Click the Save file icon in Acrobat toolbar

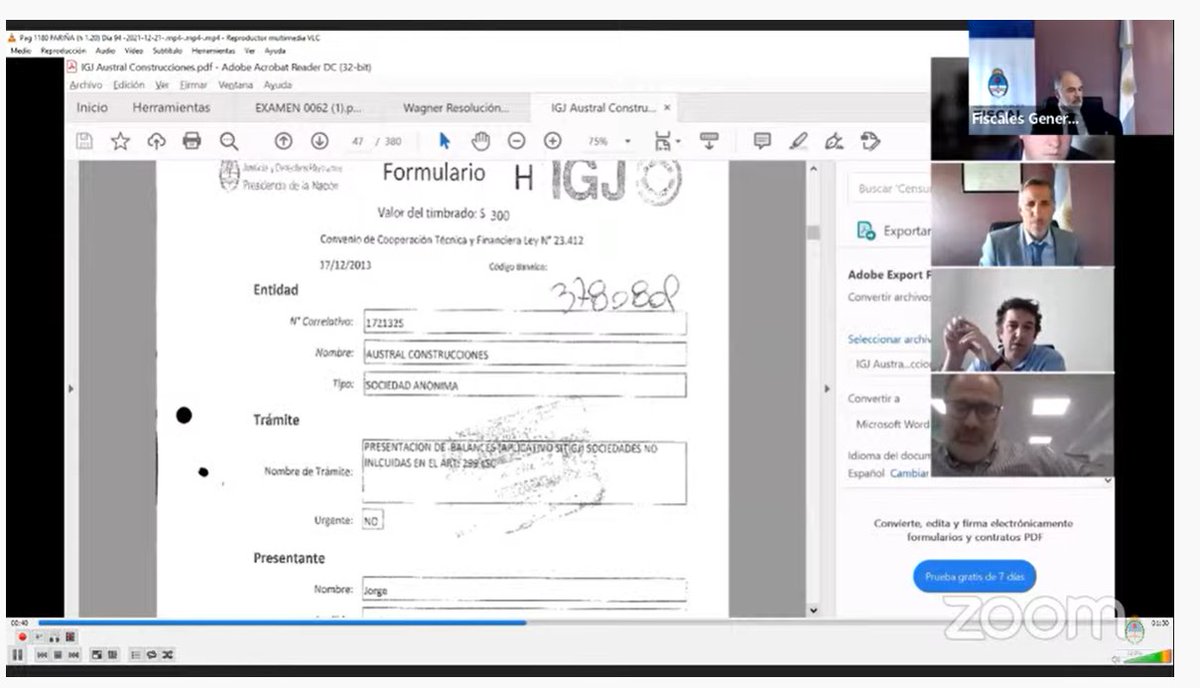click(x=85, y=141)
